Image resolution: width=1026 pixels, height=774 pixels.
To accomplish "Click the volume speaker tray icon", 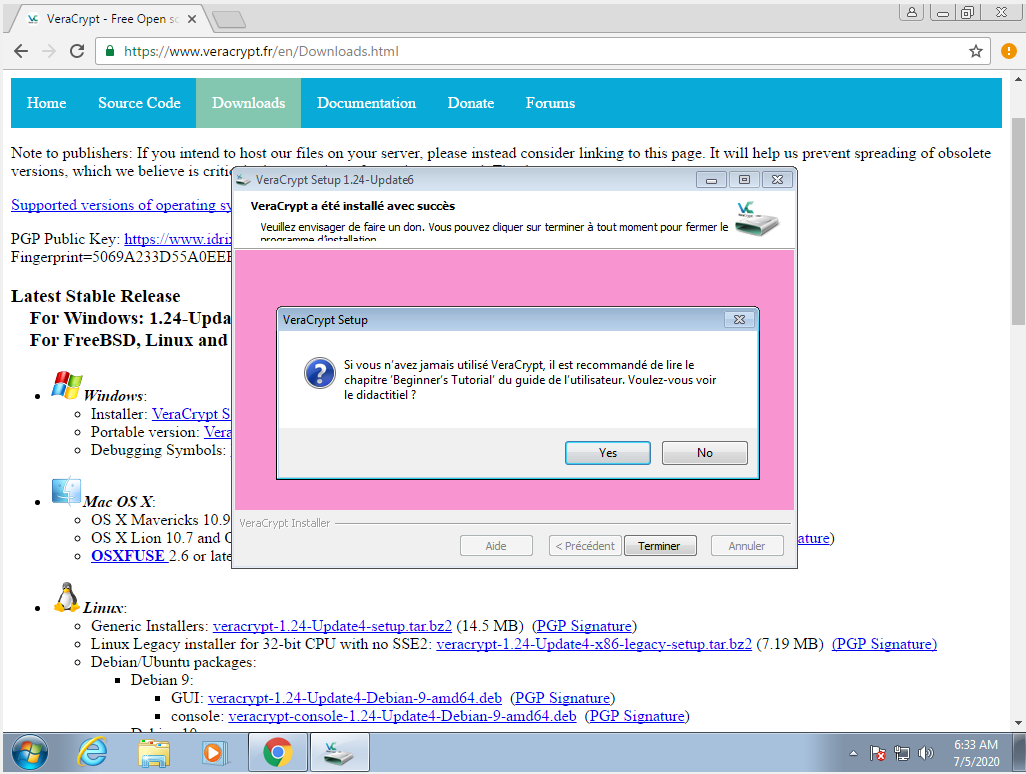I will 925,754.
